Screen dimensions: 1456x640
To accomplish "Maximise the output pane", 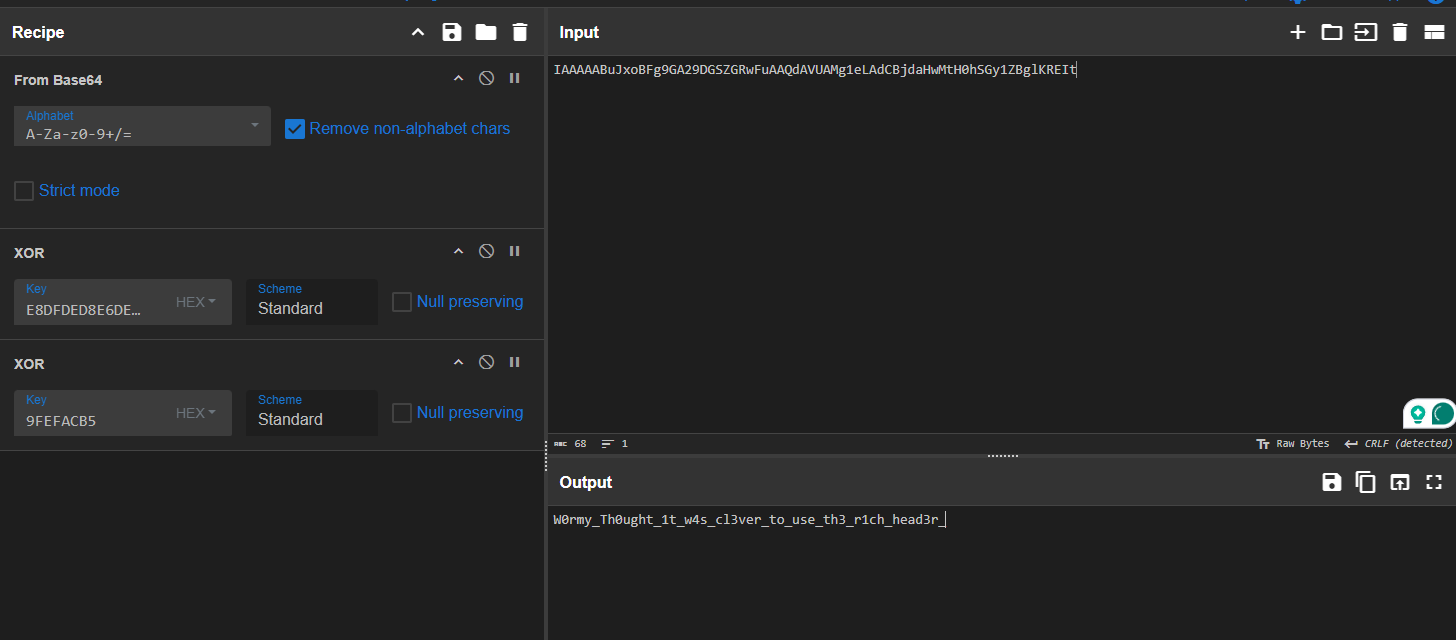I will [x=1434, y=482].
